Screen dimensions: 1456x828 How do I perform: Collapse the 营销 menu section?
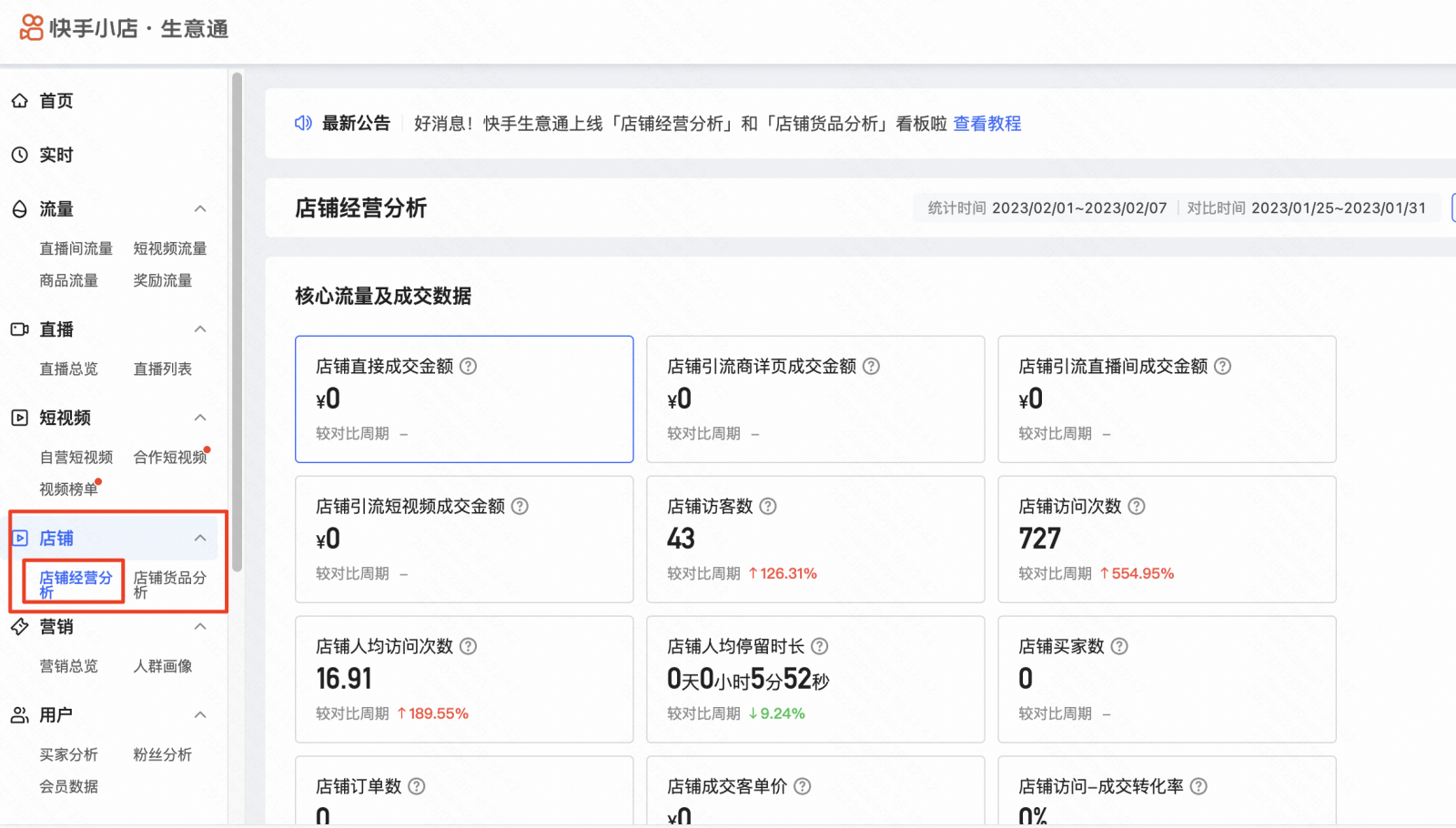200,626
